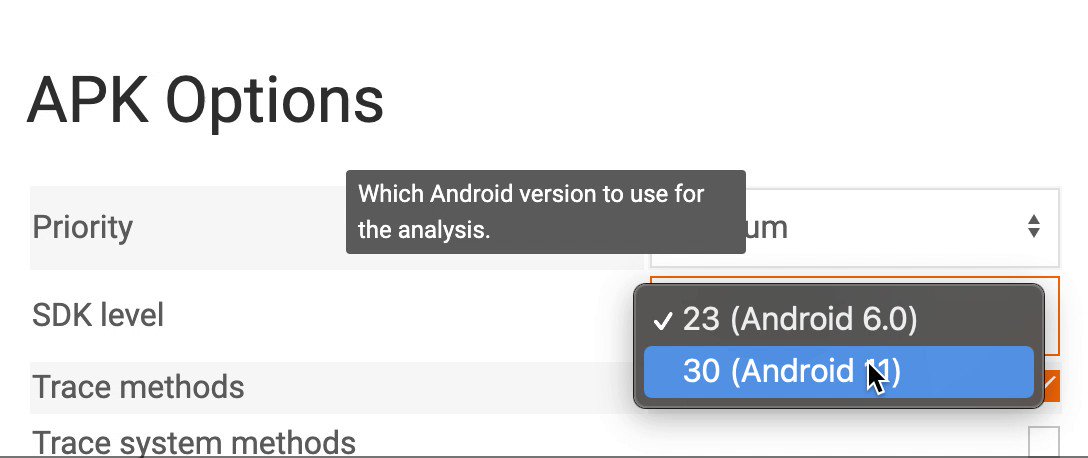The width and height of the screenshot is (1088, 458).
Task: Click the checkmark beside 23 (Android 6.0)
Action: tap(663, 321)
